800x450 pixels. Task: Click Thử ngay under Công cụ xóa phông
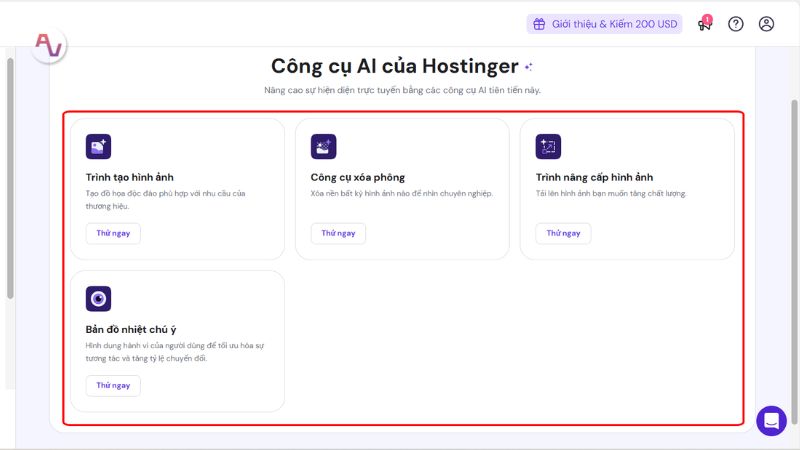pyautogui.click(x=338, y=233)
